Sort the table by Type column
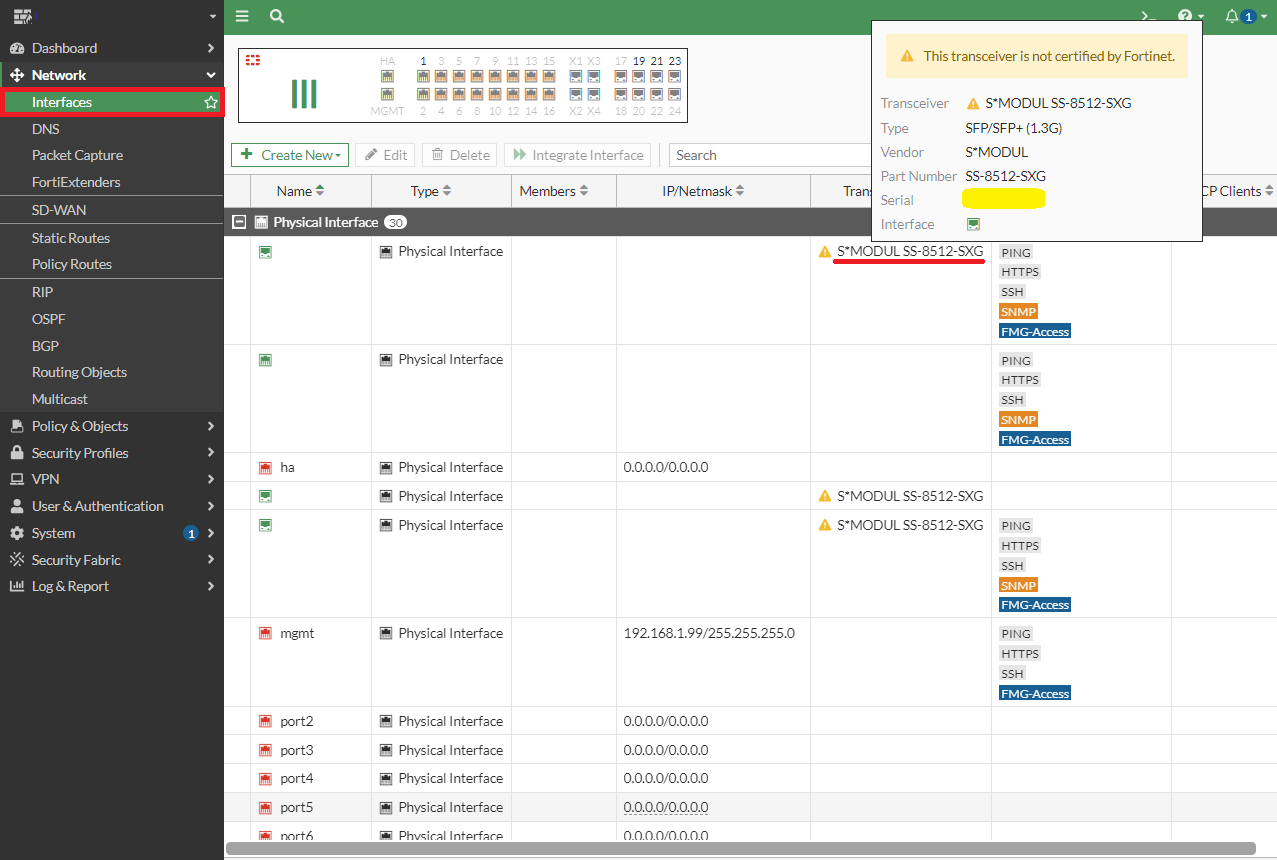1277x860 pixels. [x=432, y=191]
